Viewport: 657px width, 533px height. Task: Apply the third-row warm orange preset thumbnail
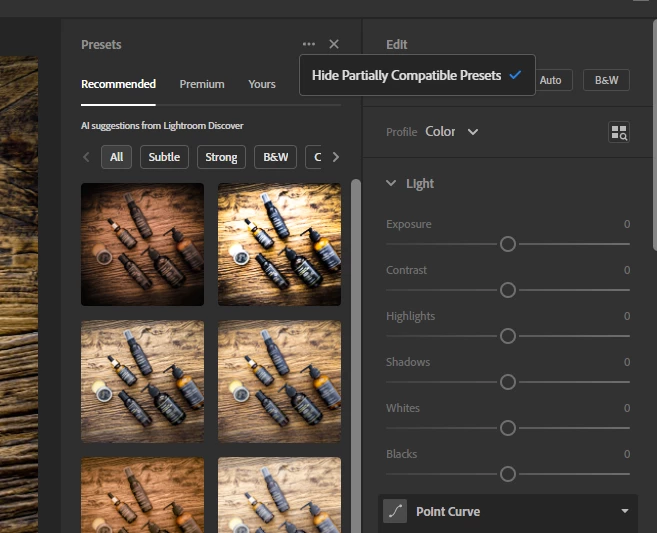coord(142,495)
